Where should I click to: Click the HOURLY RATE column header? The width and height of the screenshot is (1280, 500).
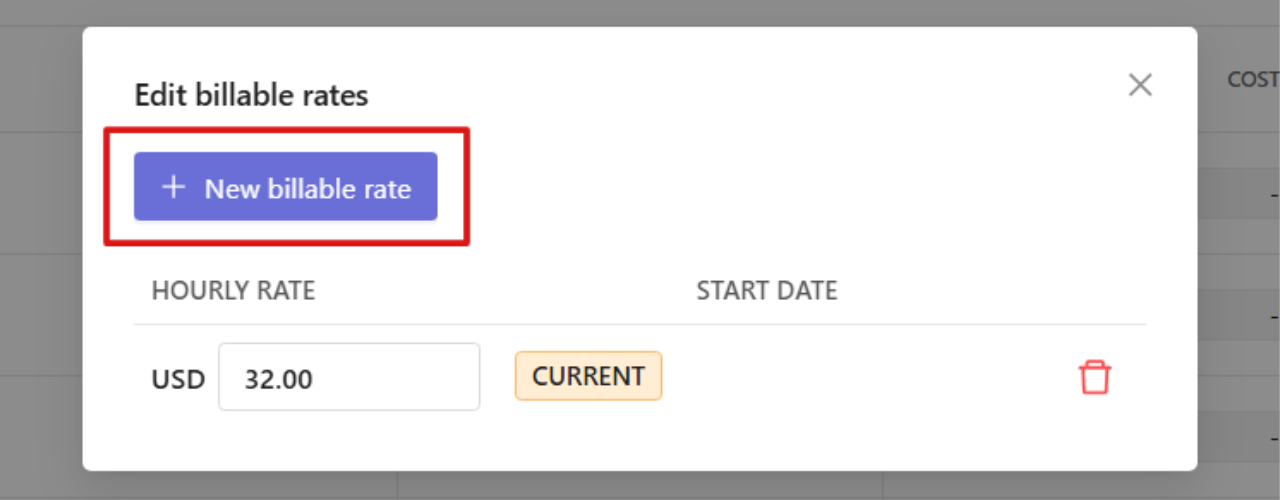coord(233,291)
